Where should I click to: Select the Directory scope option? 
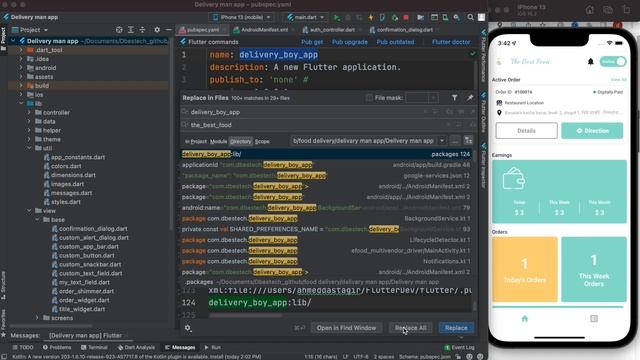coord(241,141)
